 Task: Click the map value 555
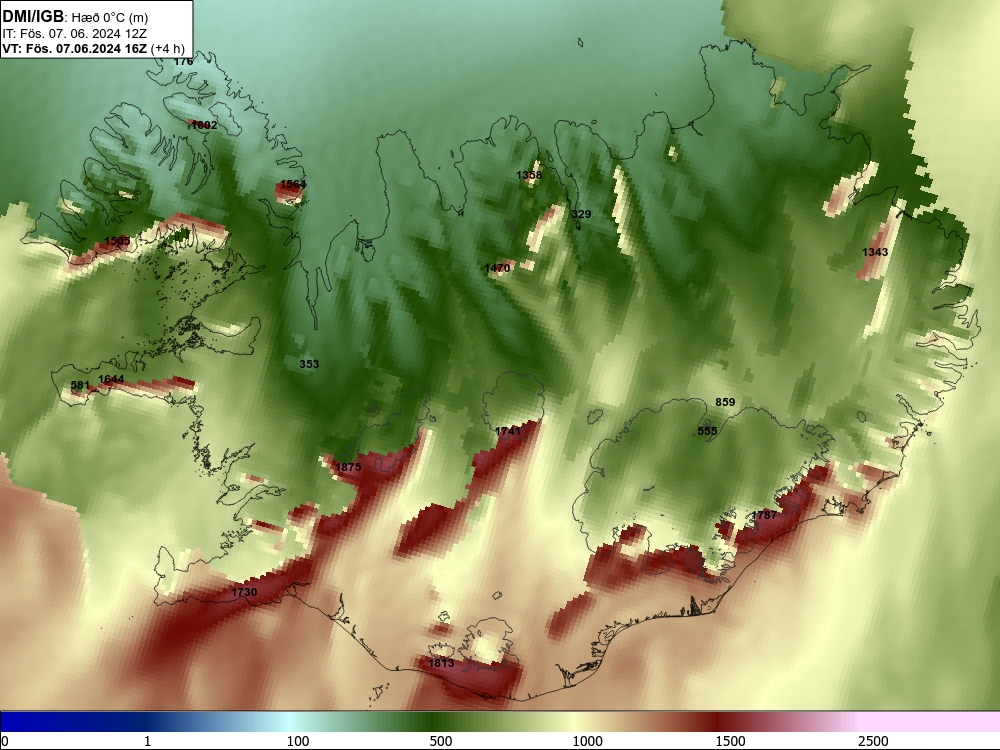pos(707,430)
